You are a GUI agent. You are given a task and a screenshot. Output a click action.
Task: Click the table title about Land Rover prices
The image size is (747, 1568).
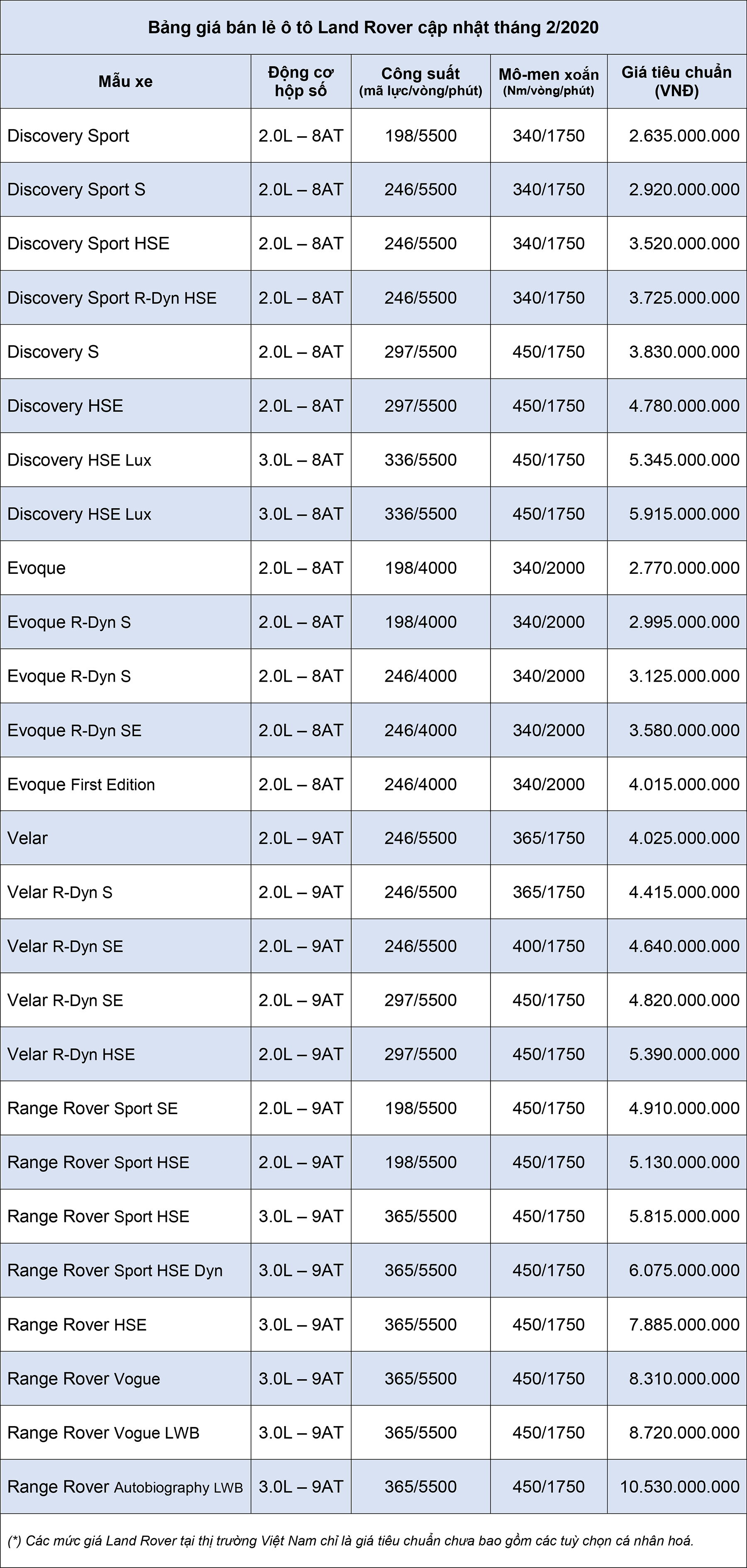[373, 27]
